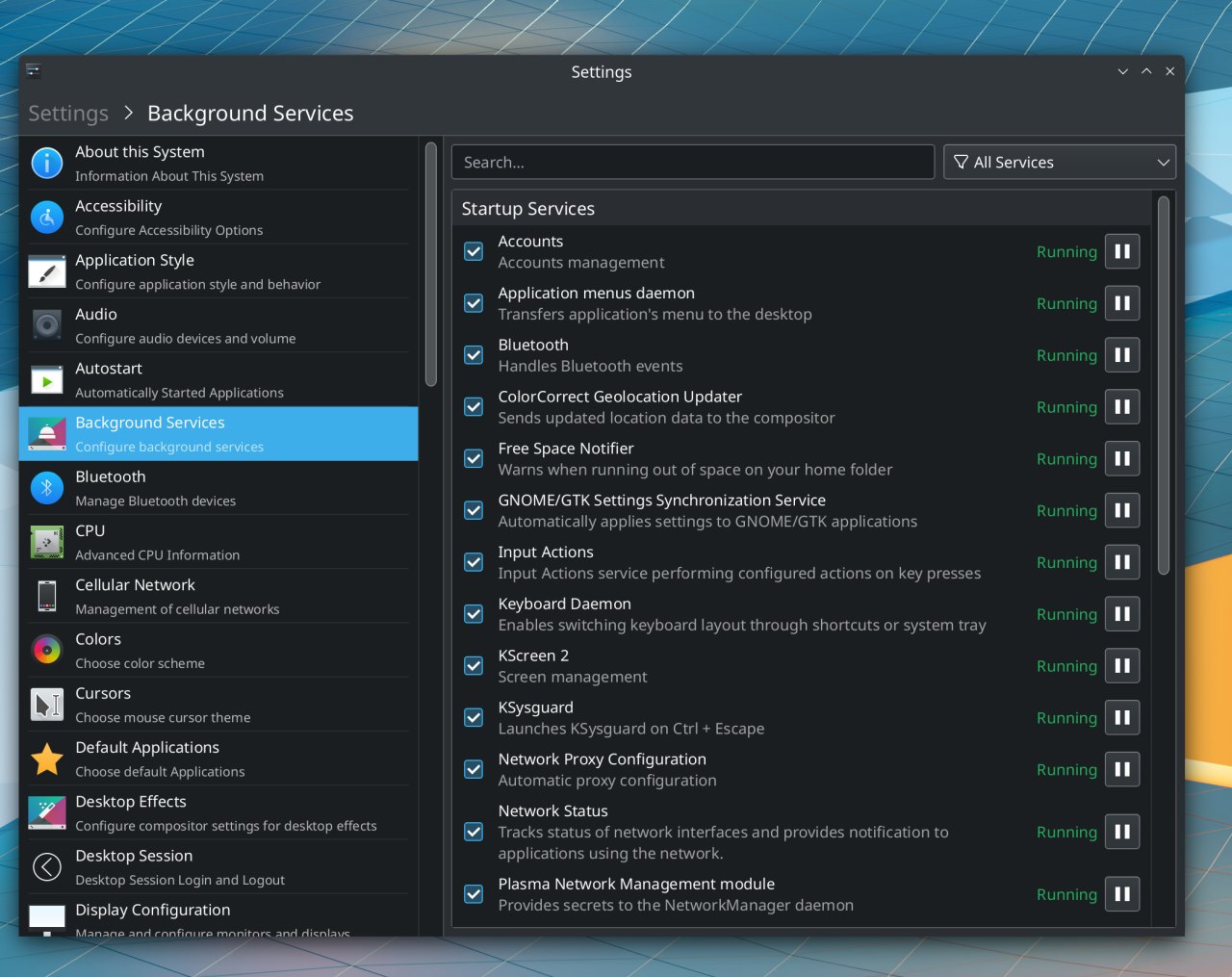Uncheck KSysguard checkbox

point(474,718)
